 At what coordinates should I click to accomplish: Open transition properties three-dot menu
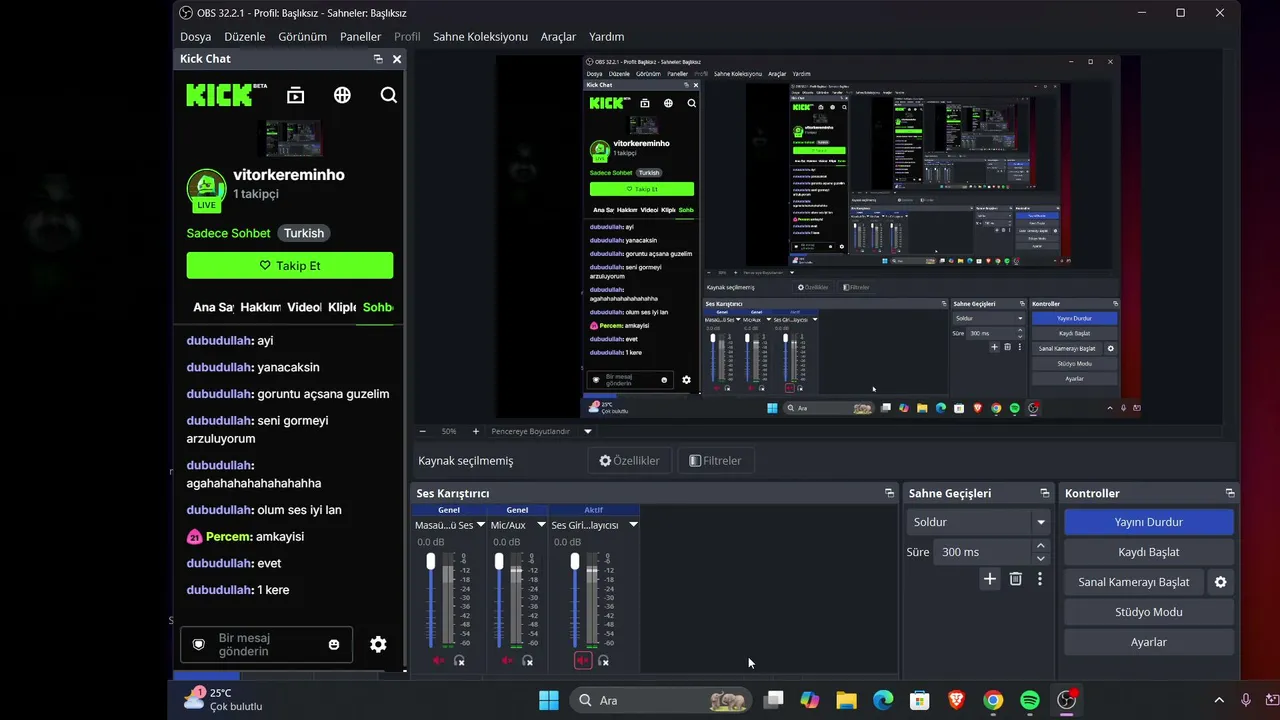(1040, 579)
